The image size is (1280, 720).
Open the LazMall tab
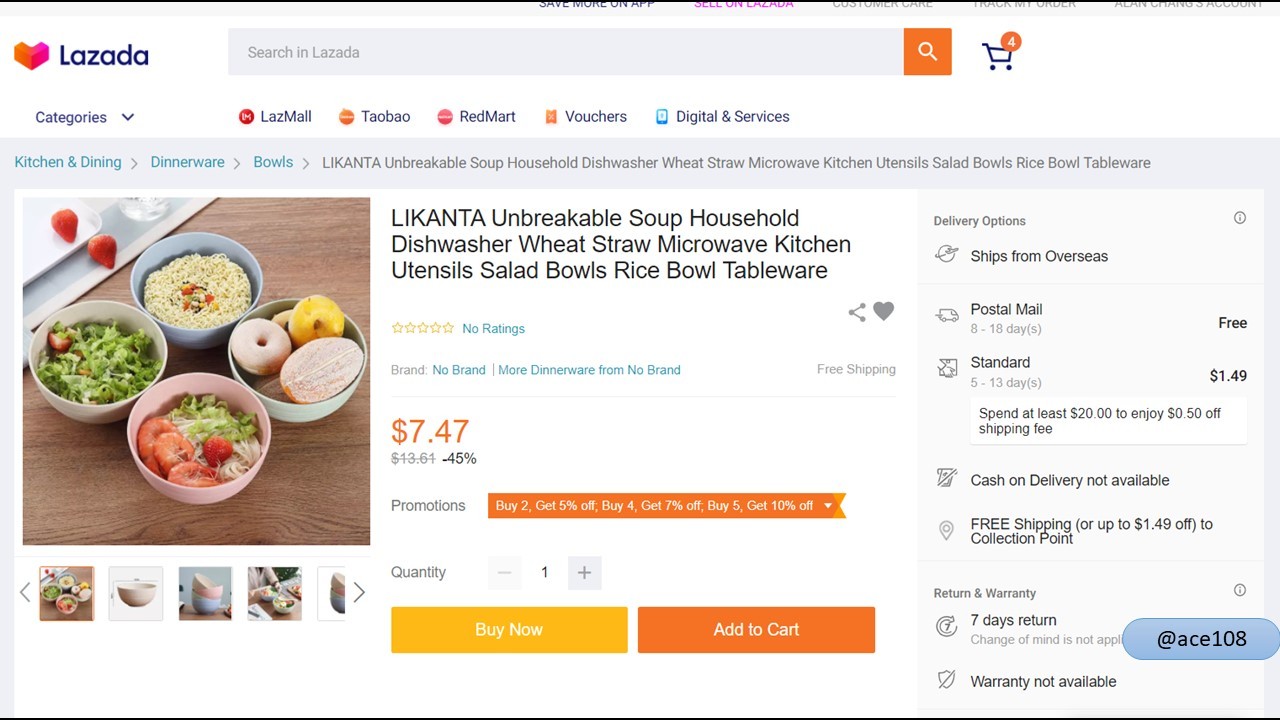(275, 117)
